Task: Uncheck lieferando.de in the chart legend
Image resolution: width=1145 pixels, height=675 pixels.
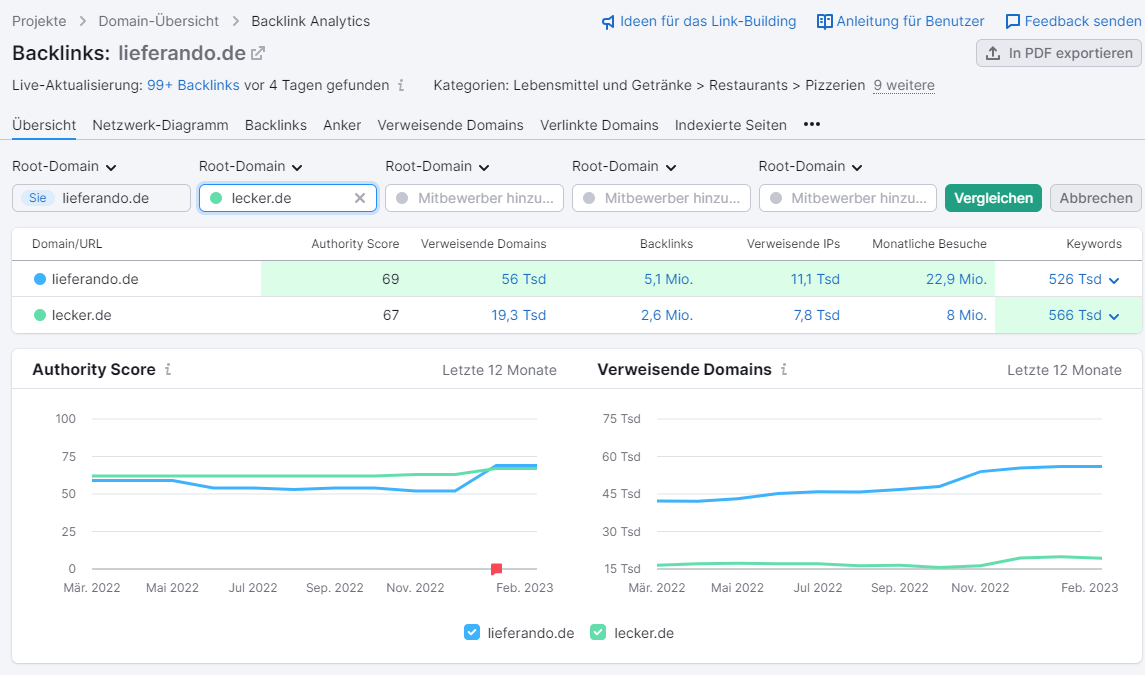Action: (470, 632)
